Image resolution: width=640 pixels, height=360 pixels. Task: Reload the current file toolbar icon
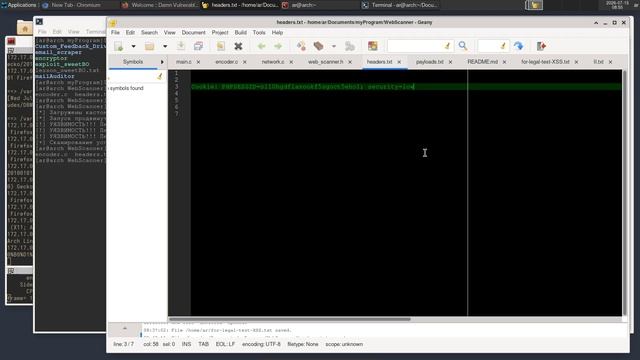tap(220, 46)
